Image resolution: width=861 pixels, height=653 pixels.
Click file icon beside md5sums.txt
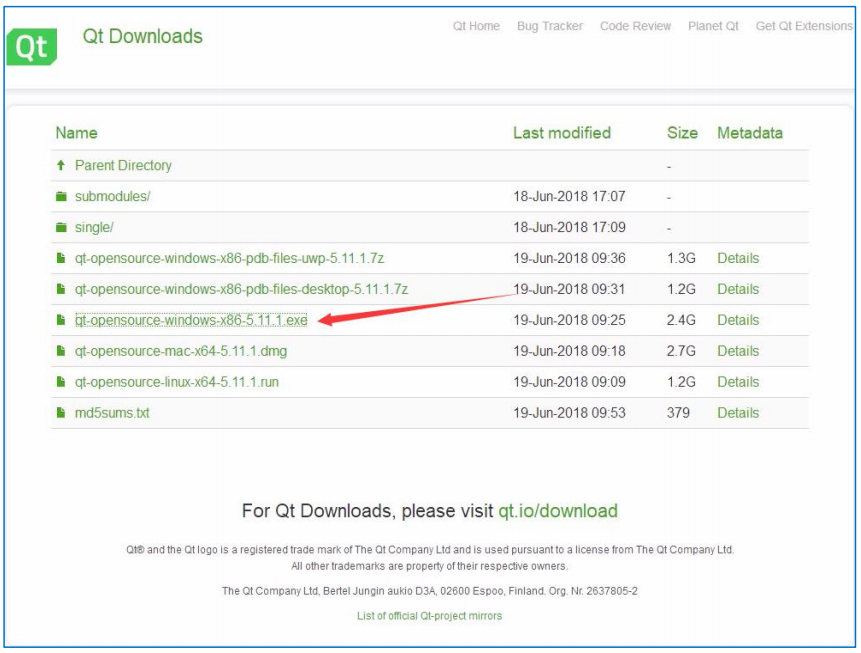[61, 412]
